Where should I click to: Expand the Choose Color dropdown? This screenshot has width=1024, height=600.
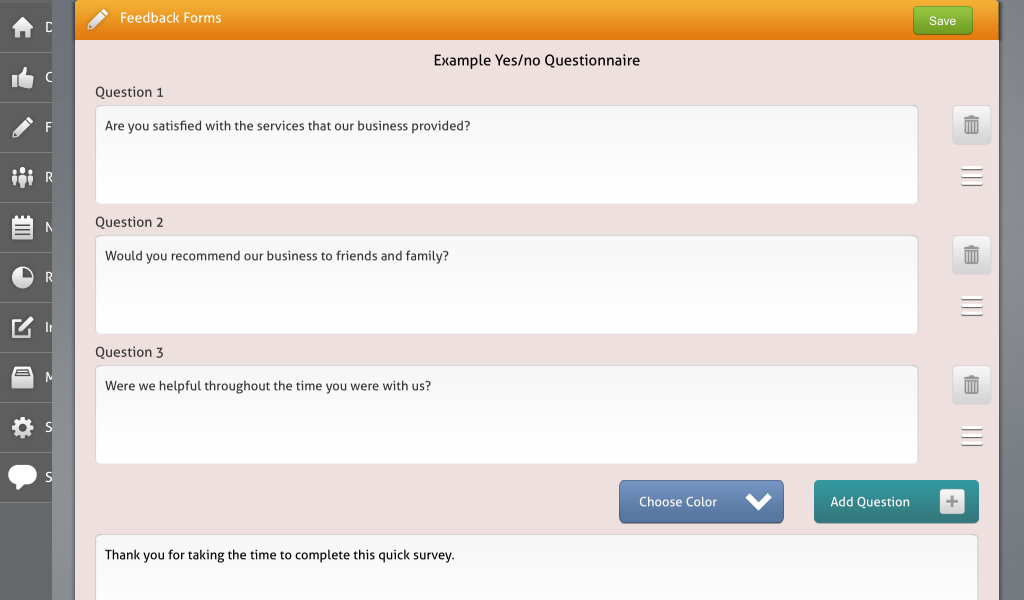tap(700, 502)
